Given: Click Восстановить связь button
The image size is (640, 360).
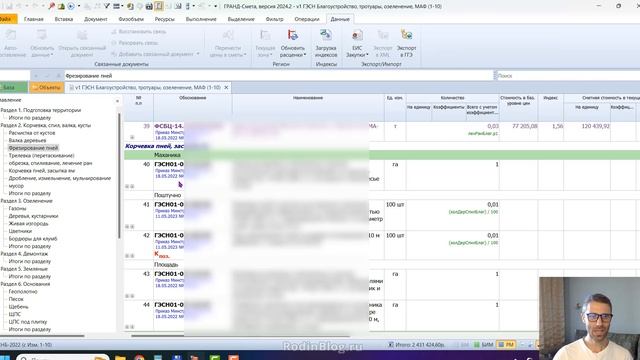Looking at the screenshot, I should tap(139, 32).
